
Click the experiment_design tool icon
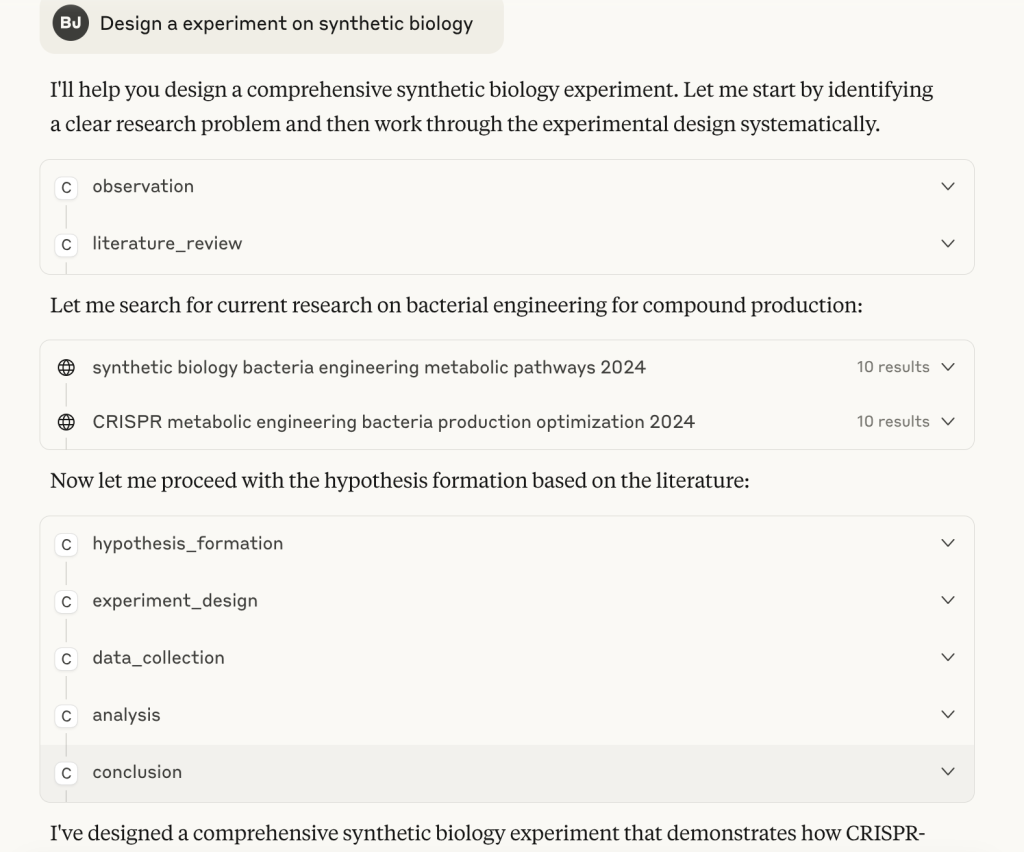[66, 602]
